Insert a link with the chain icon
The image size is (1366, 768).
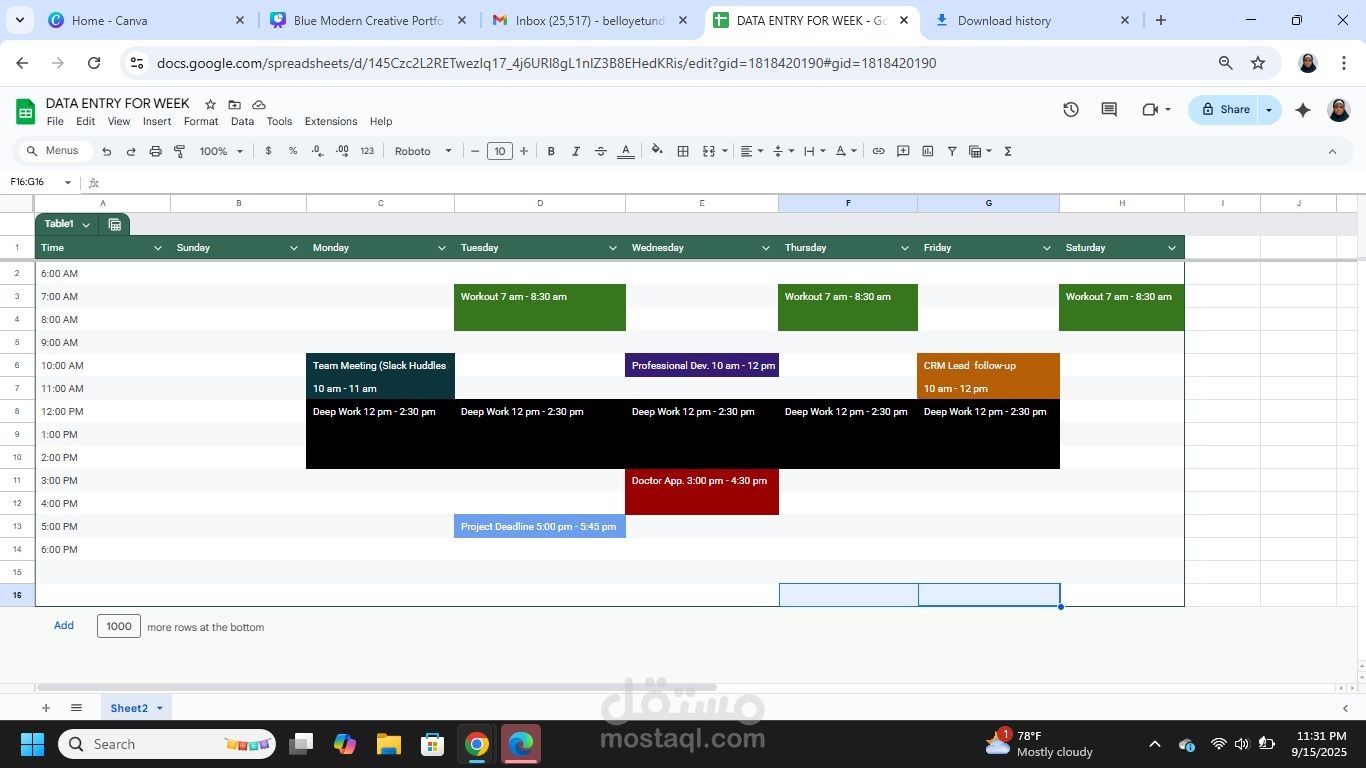[878, 151]
